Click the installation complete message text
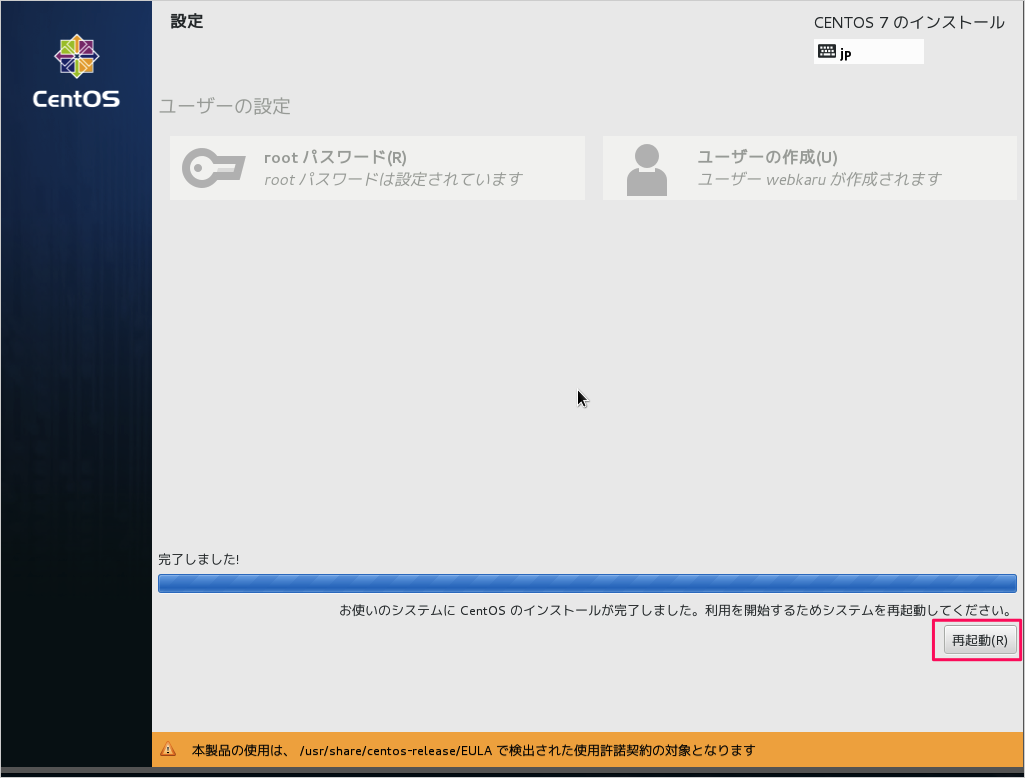The width and height of the screenshot is (1025, 778). click(675, 610)
